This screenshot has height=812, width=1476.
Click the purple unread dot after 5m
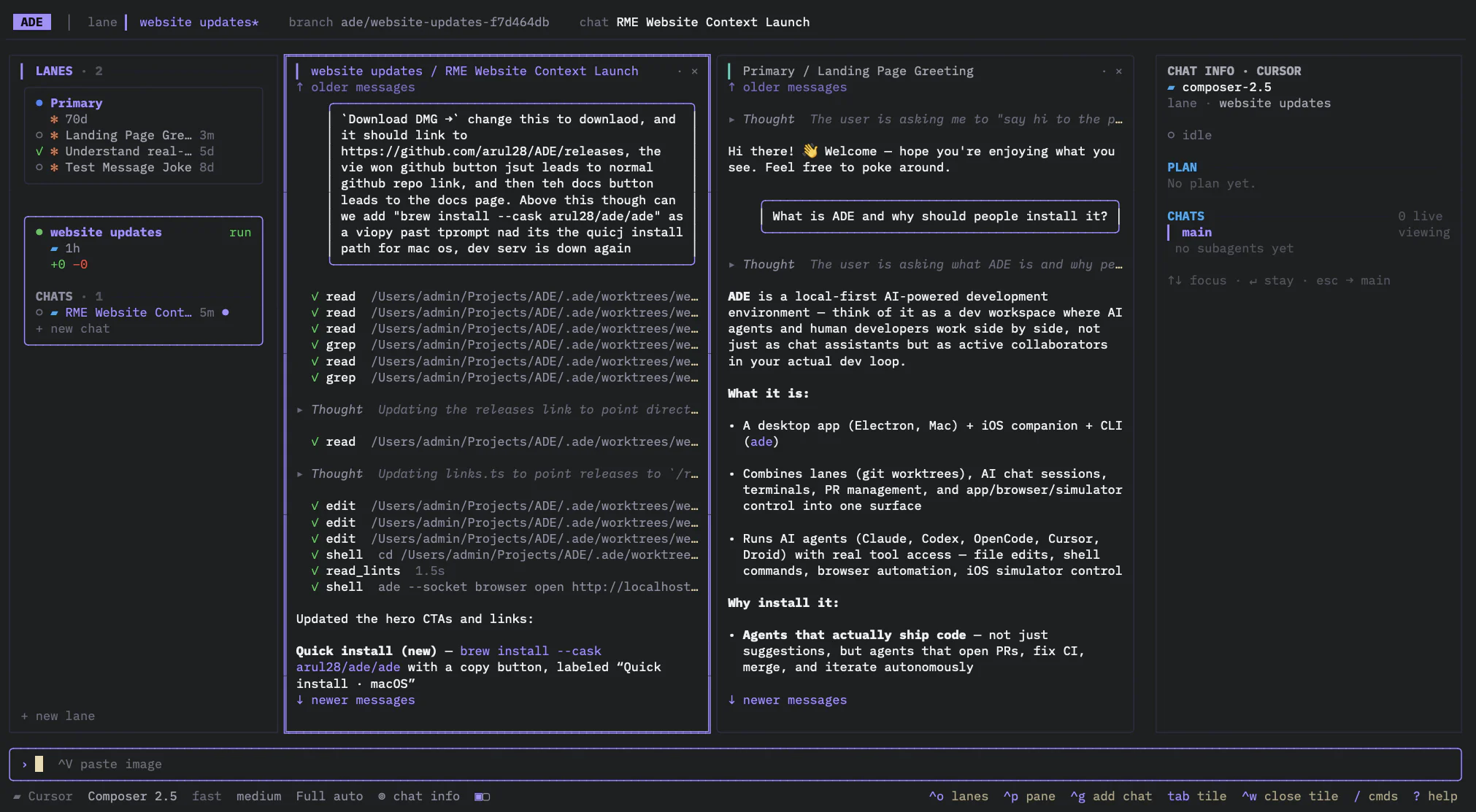click(x=226, y=312)
